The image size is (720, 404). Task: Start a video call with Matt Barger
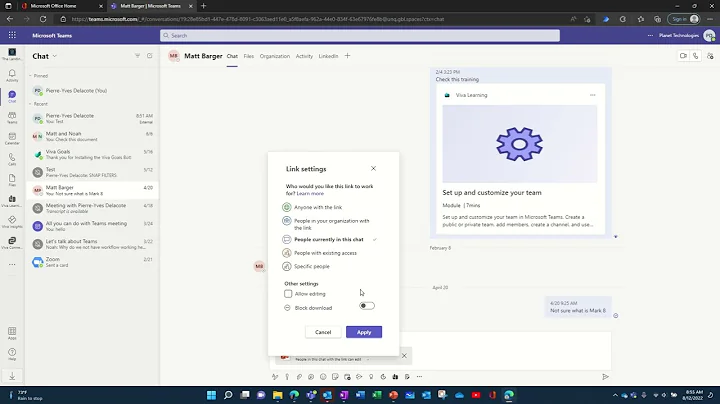(x=683, y=56)
